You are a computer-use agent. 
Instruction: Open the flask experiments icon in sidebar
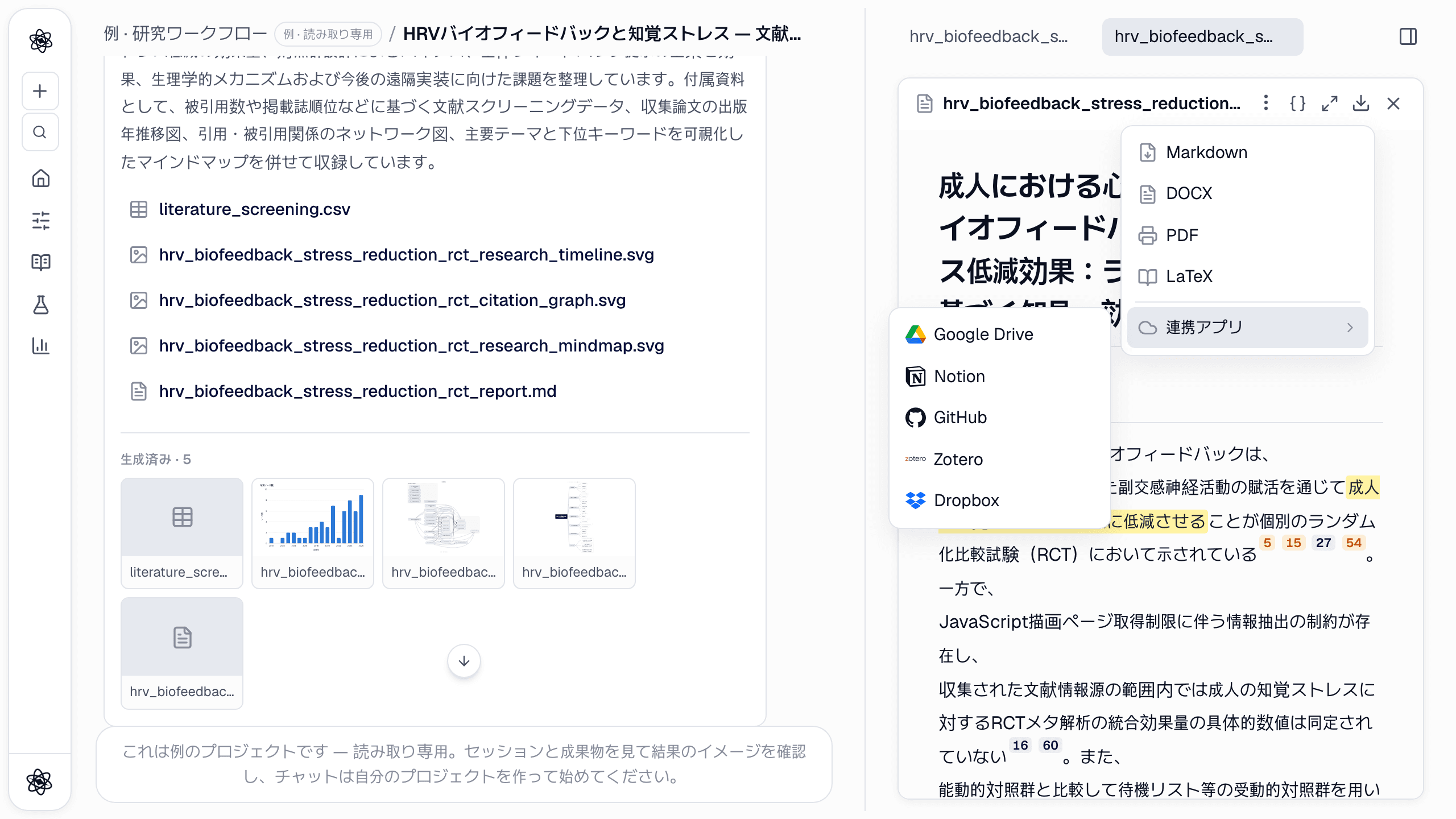click(40, 304)
